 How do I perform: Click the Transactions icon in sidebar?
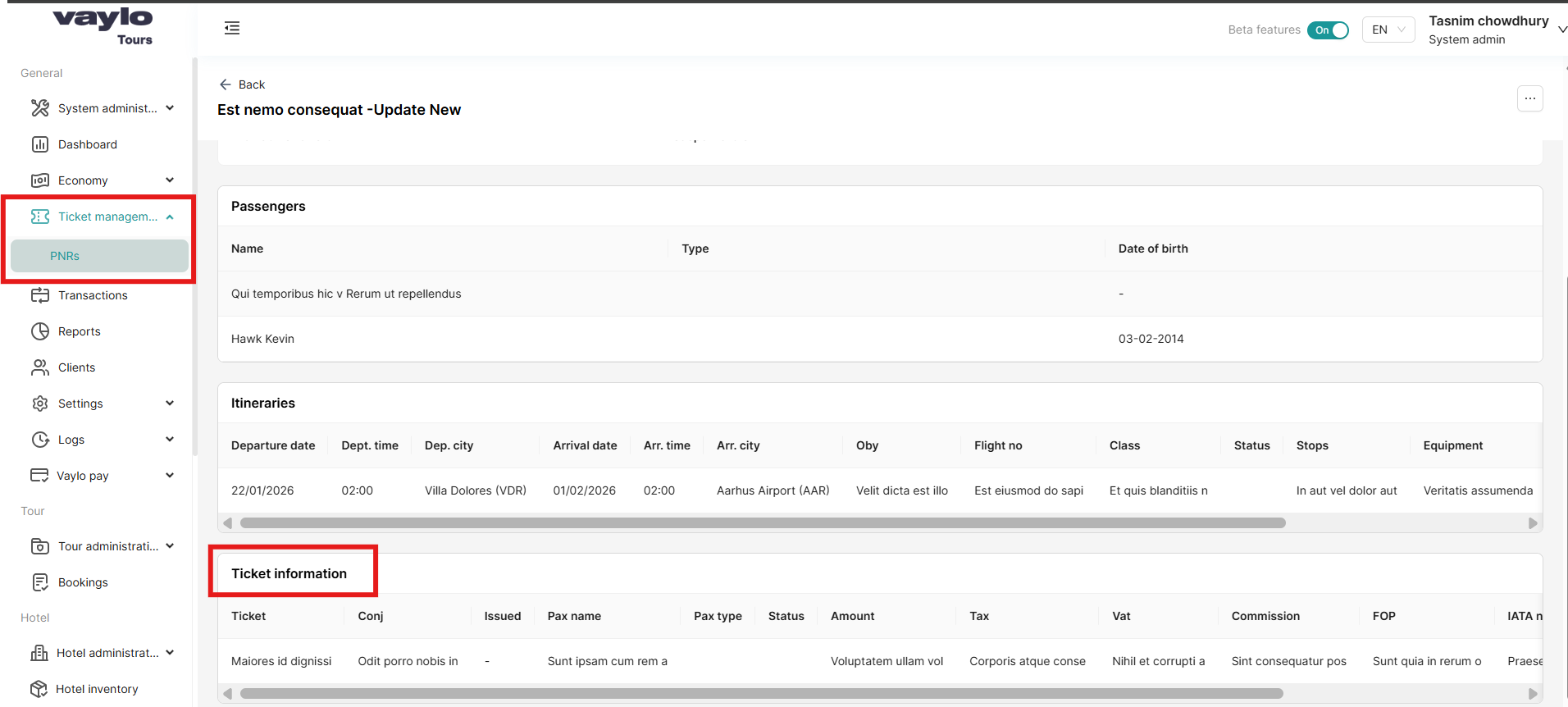pos(39,295)
